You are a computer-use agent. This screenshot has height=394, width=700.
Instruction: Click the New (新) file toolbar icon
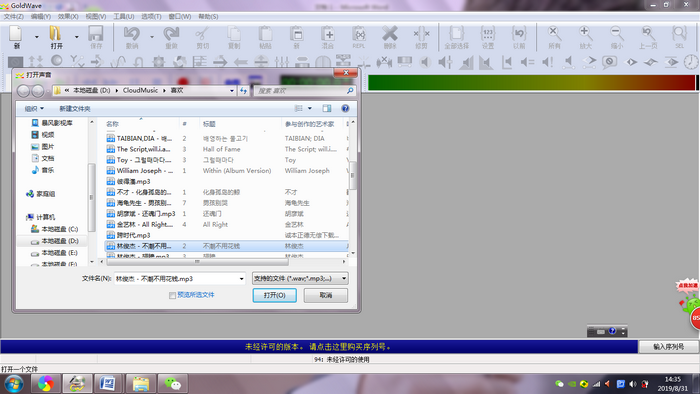click(16, 37)
